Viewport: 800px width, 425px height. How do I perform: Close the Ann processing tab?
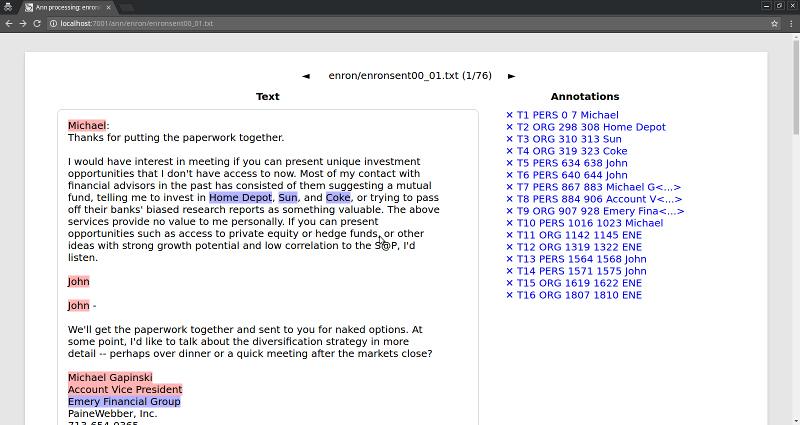click(x=108, y=8)
